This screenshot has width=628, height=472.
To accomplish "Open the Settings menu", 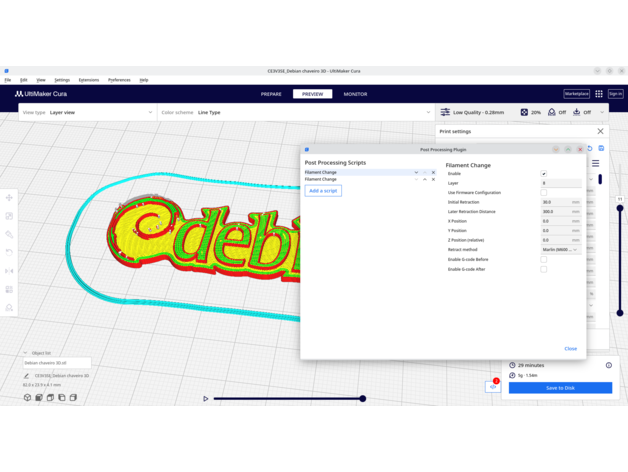I will (62, 80).
